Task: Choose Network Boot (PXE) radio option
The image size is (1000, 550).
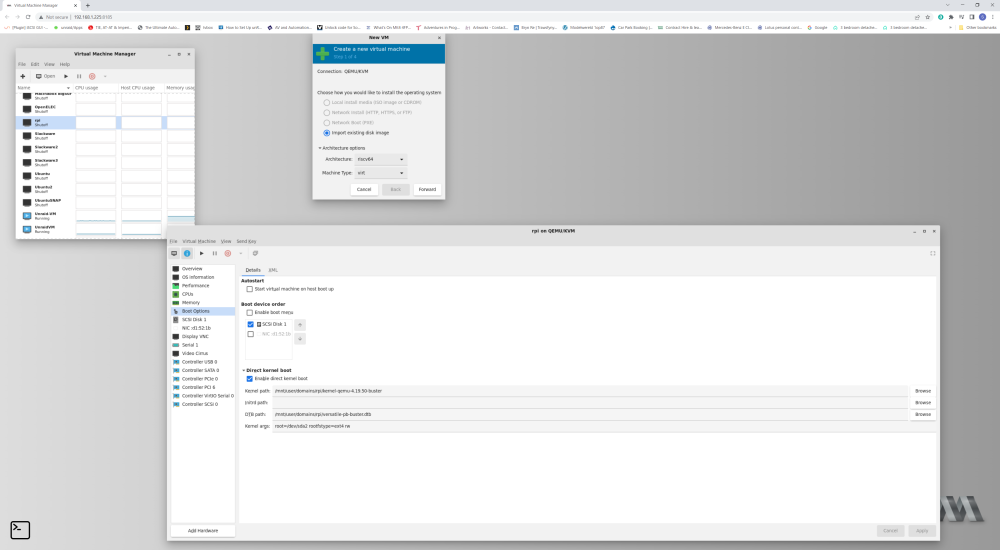Action: (327, 123)
